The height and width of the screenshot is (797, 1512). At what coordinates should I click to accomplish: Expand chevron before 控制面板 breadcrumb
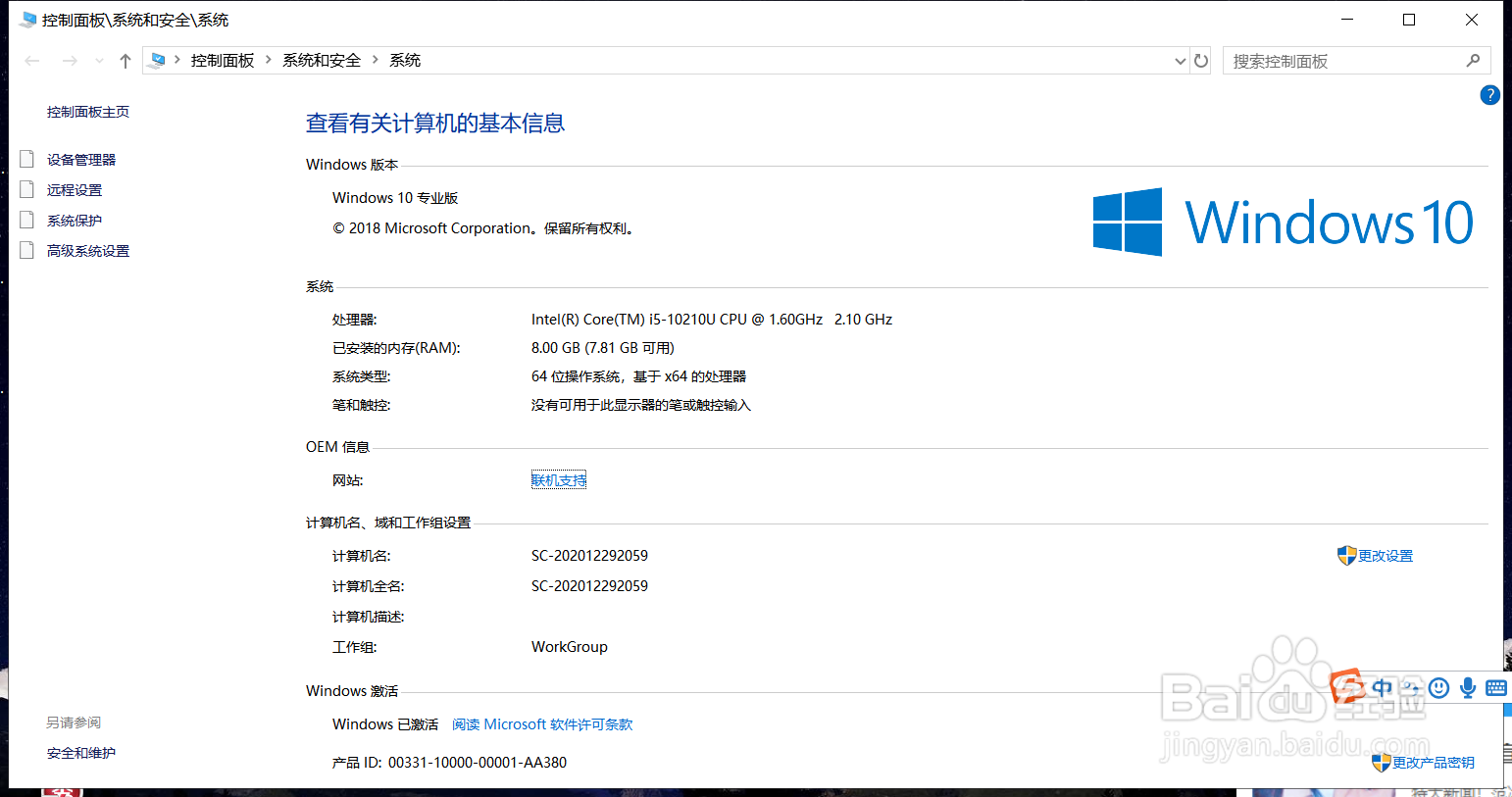(176, 60)
